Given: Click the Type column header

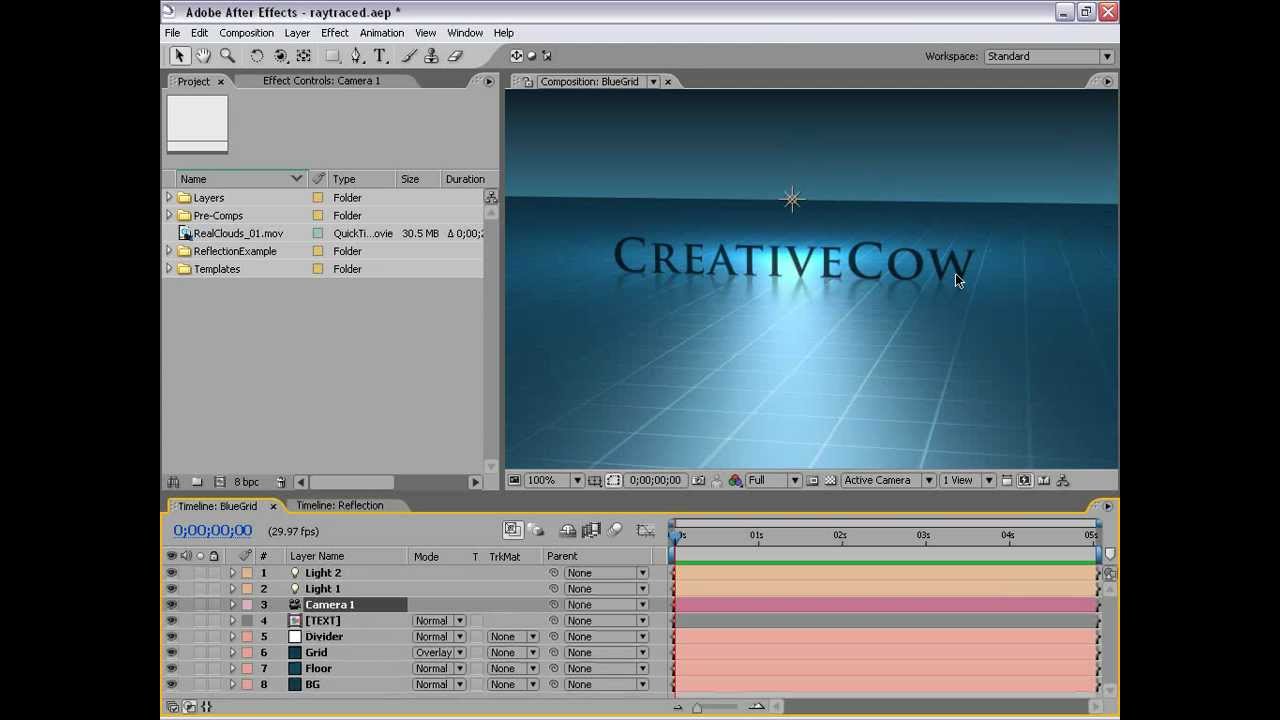Looking at the screenshot, I should pos(361,179).
